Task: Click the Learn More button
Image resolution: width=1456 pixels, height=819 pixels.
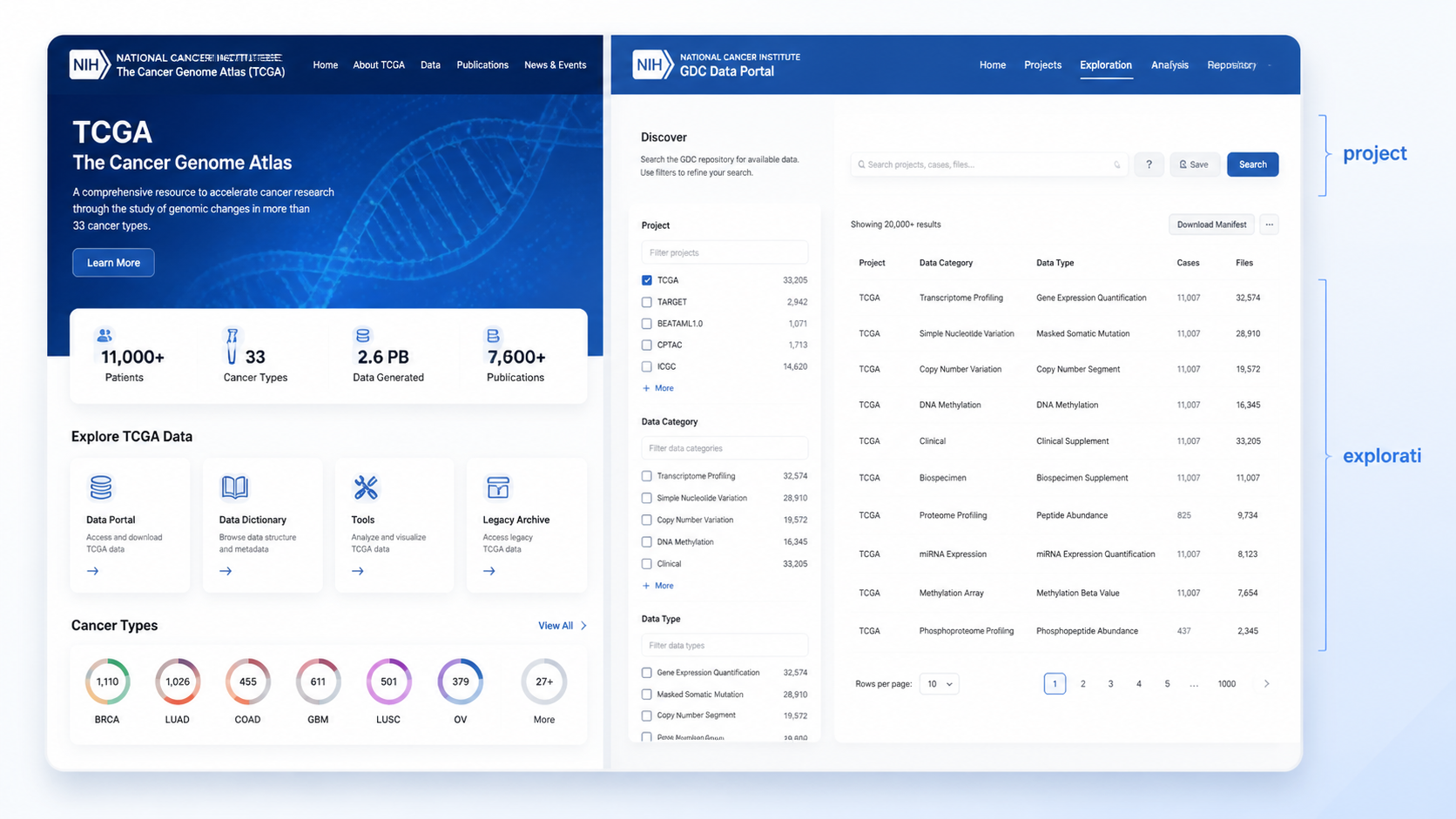Action: pos(113,263)
